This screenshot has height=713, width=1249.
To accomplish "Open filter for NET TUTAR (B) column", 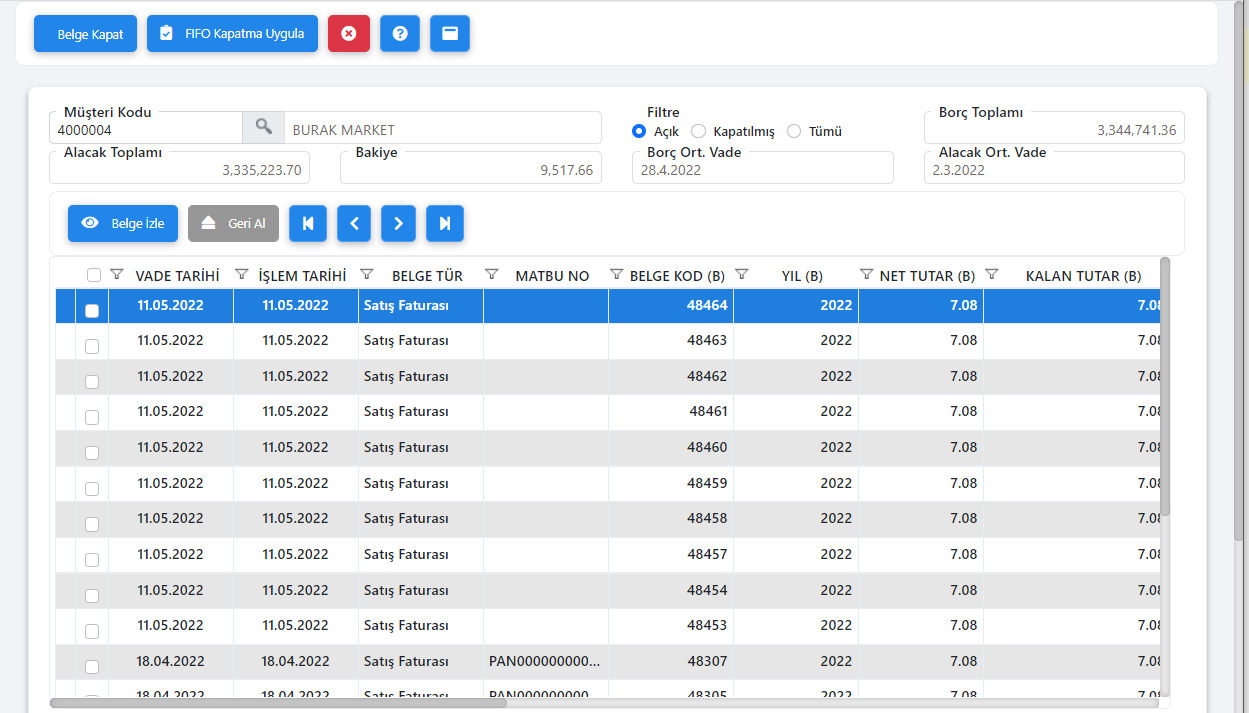I will (867, 274).
